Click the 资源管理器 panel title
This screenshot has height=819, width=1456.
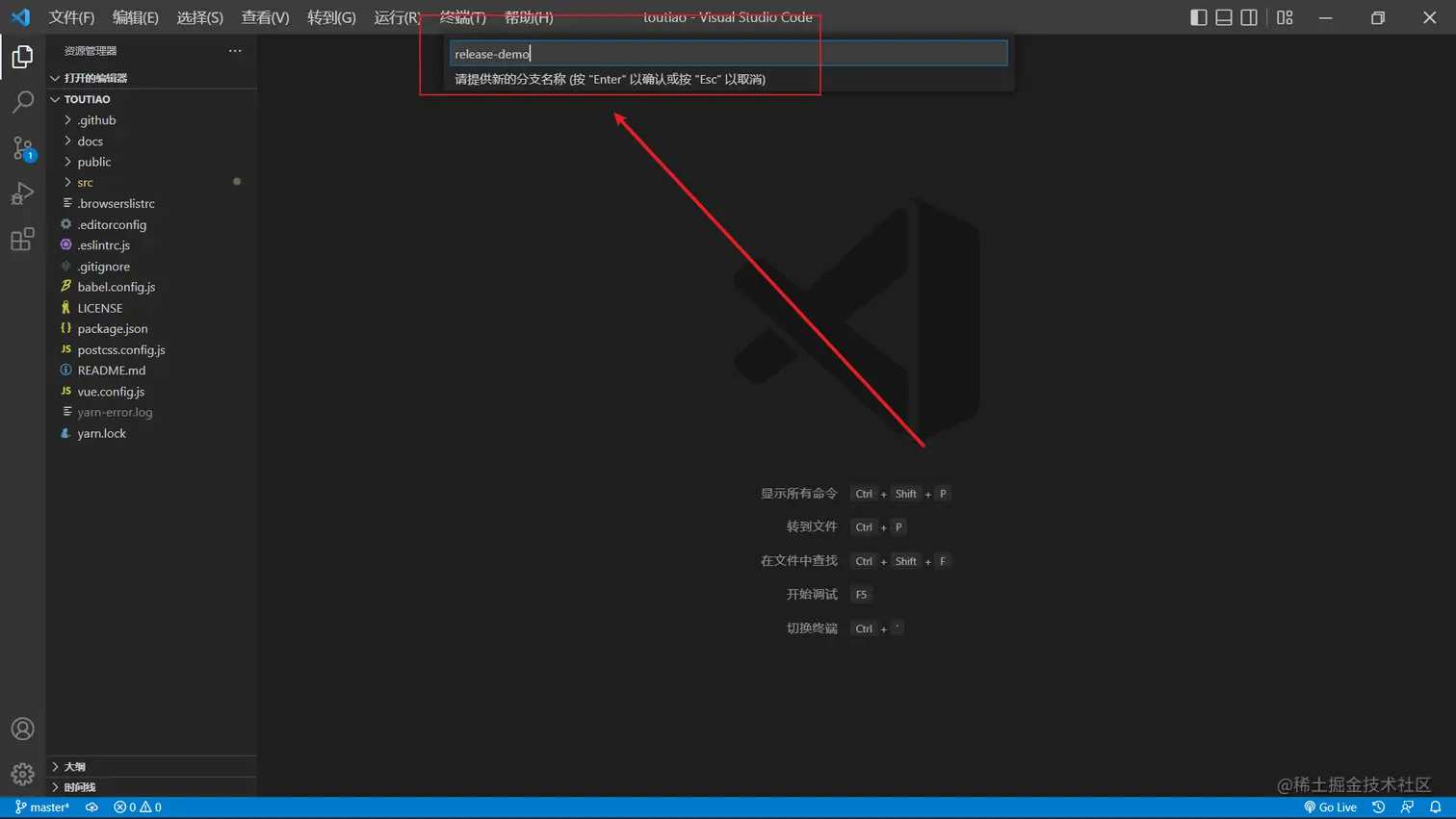pos(91,51)
